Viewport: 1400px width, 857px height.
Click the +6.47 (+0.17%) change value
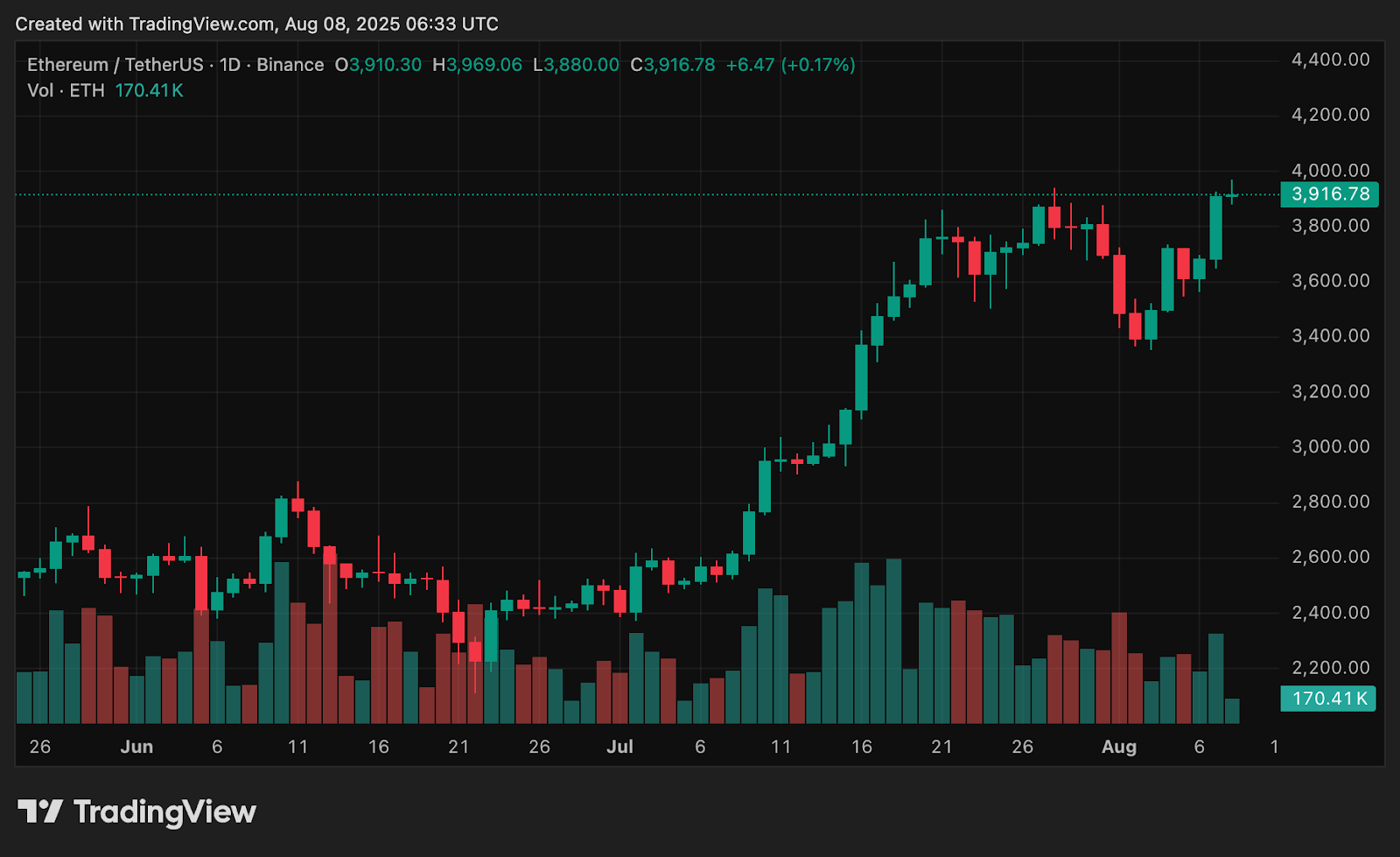[x=790, y=65]
